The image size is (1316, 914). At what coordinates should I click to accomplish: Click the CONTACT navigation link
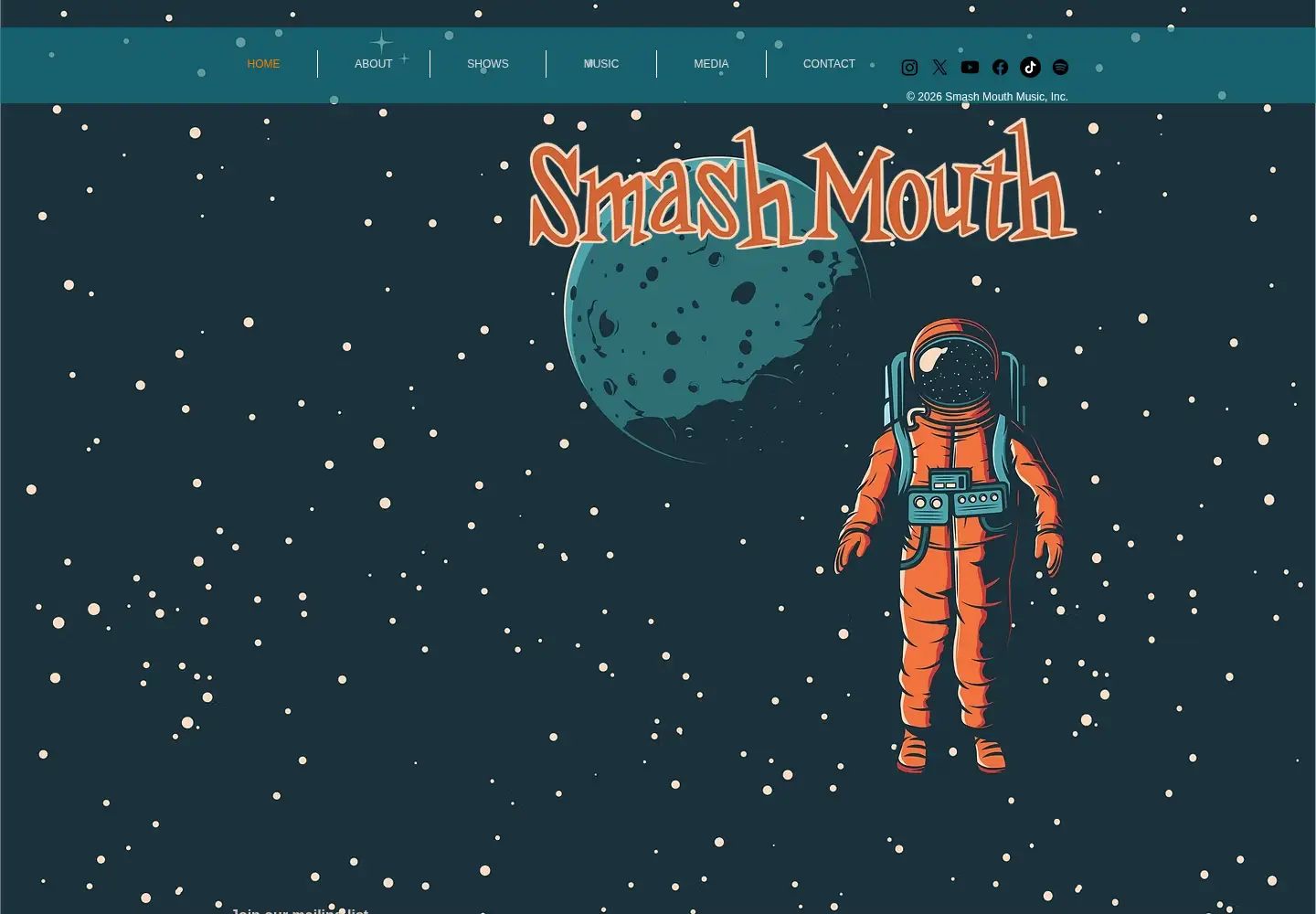tap(829, 64)
